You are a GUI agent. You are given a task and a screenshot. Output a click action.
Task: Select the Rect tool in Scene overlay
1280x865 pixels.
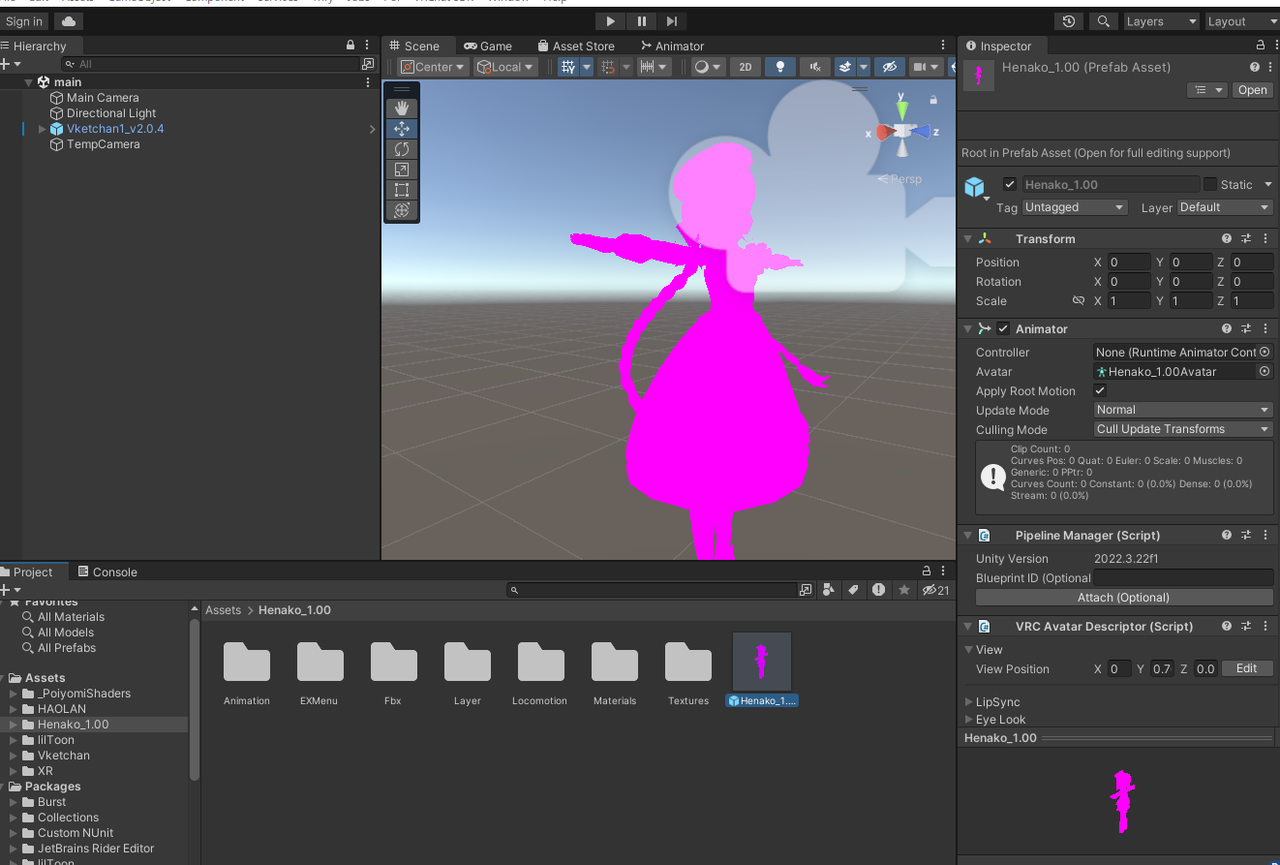402,190
